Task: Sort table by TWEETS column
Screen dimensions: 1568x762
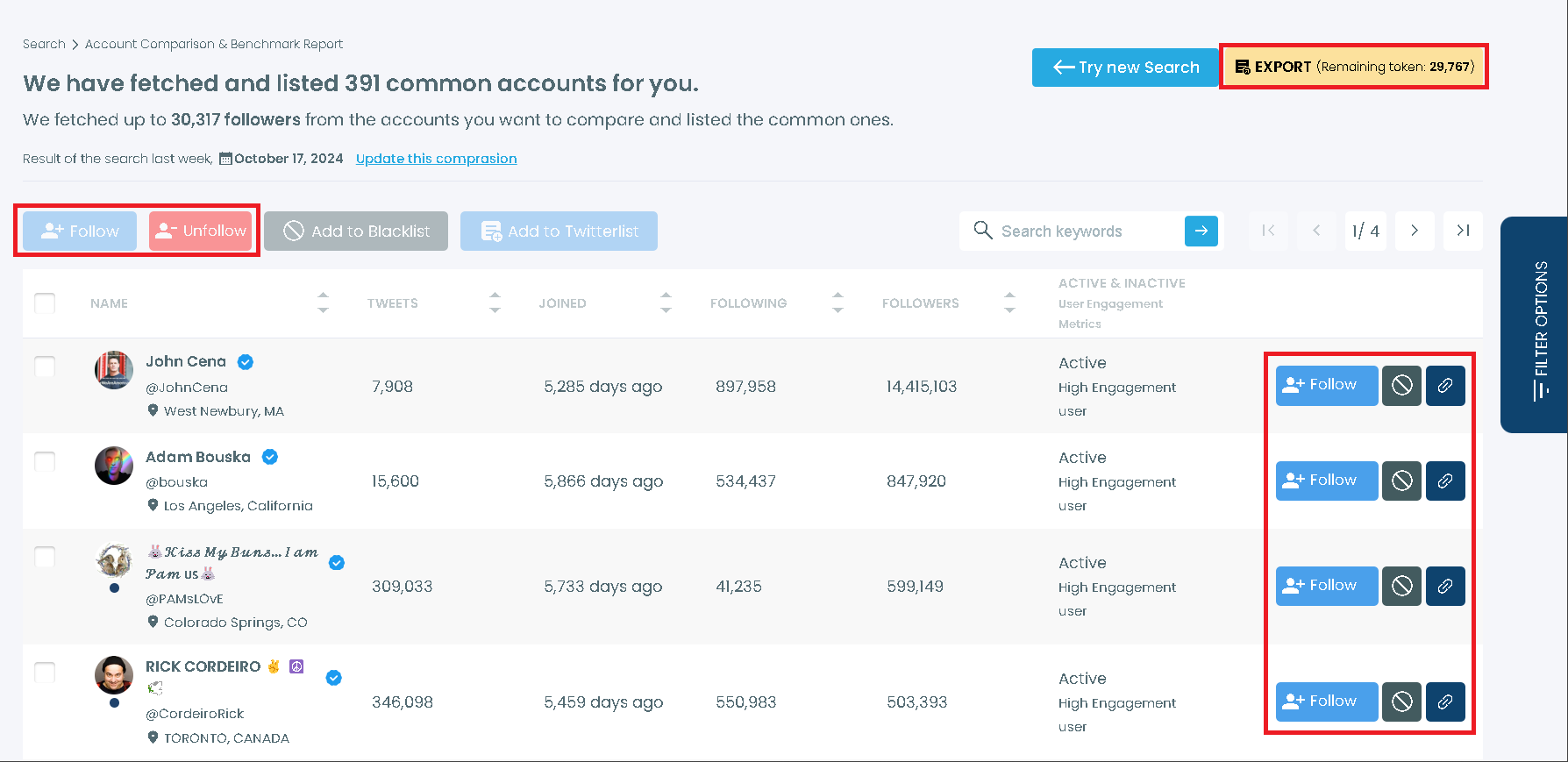Action: point(495,303)
